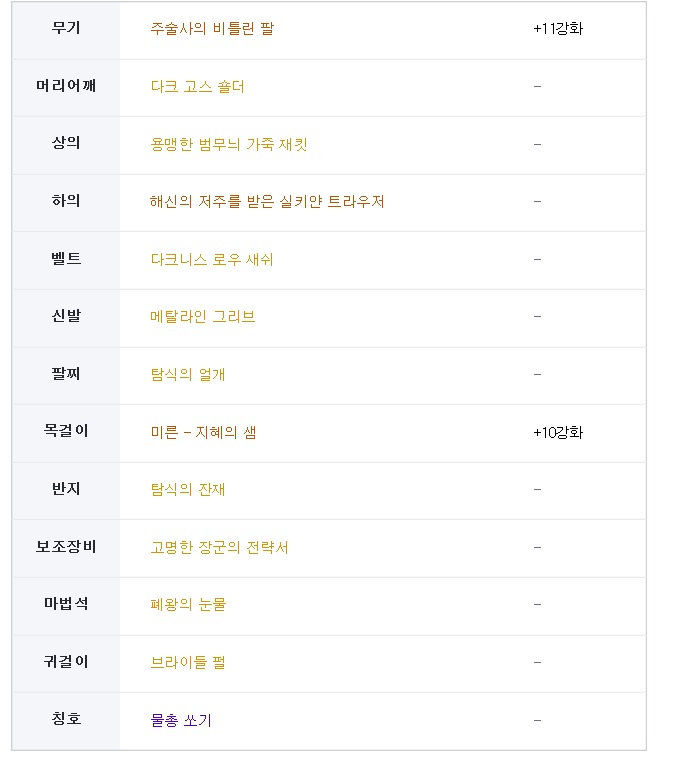Click the 다크니스 로우 새쉬 belt item
677x761 pixels.
pyautogui.click(x=212, y=260)
